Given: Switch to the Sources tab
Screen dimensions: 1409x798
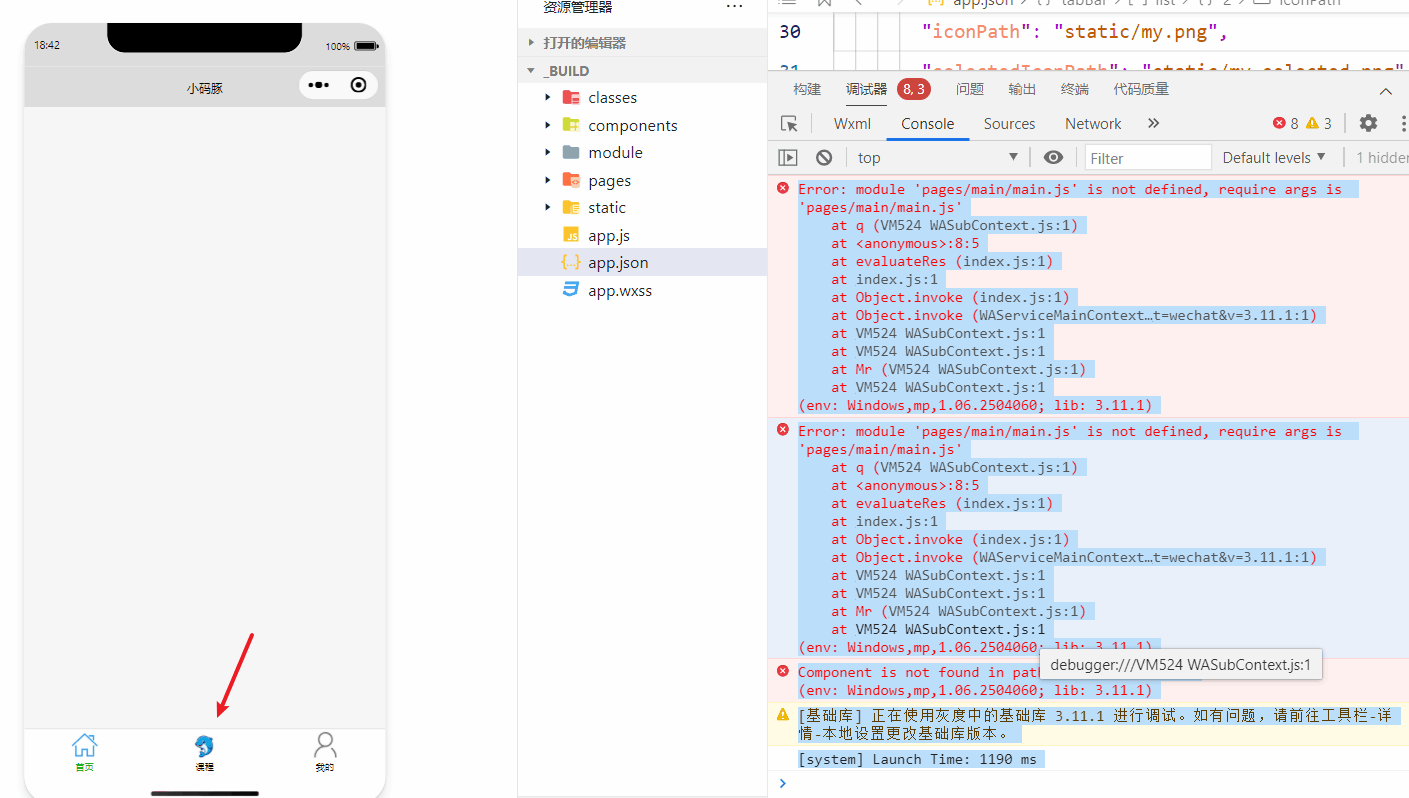Looking at the screenshot, I should (1009, 124).
